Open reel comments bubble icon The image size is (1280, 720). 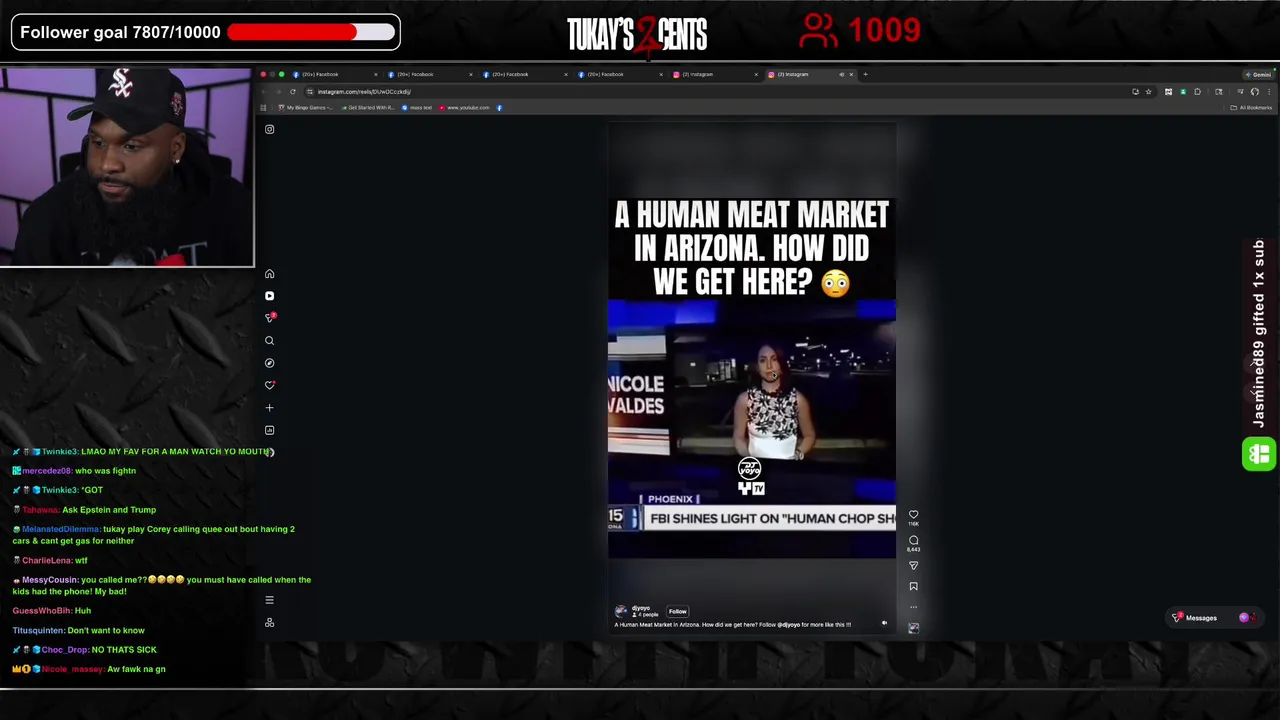(x=913, y=541)
